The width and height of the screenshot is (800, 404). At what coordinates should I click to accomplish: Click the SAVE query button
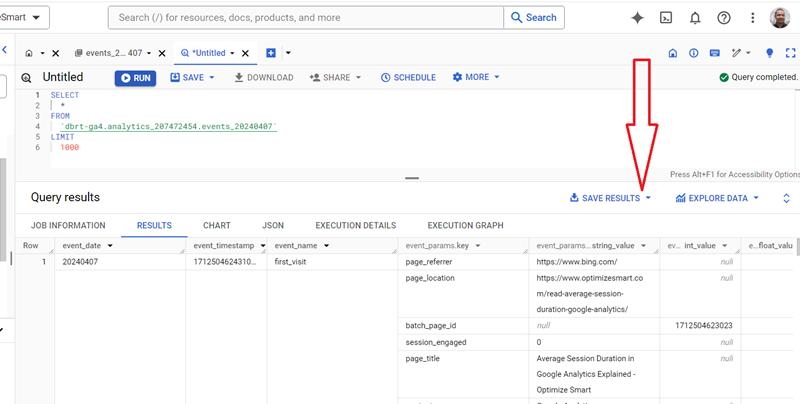pyautogui.click(x=192, y=78)
